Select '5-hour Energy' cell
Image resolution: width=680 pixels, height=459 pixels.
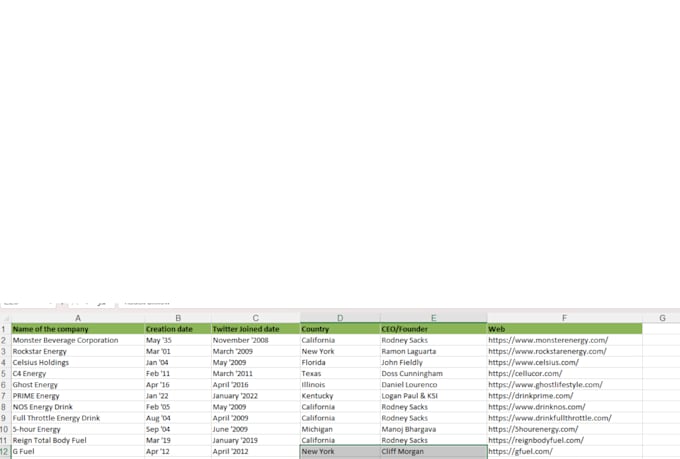78,429
